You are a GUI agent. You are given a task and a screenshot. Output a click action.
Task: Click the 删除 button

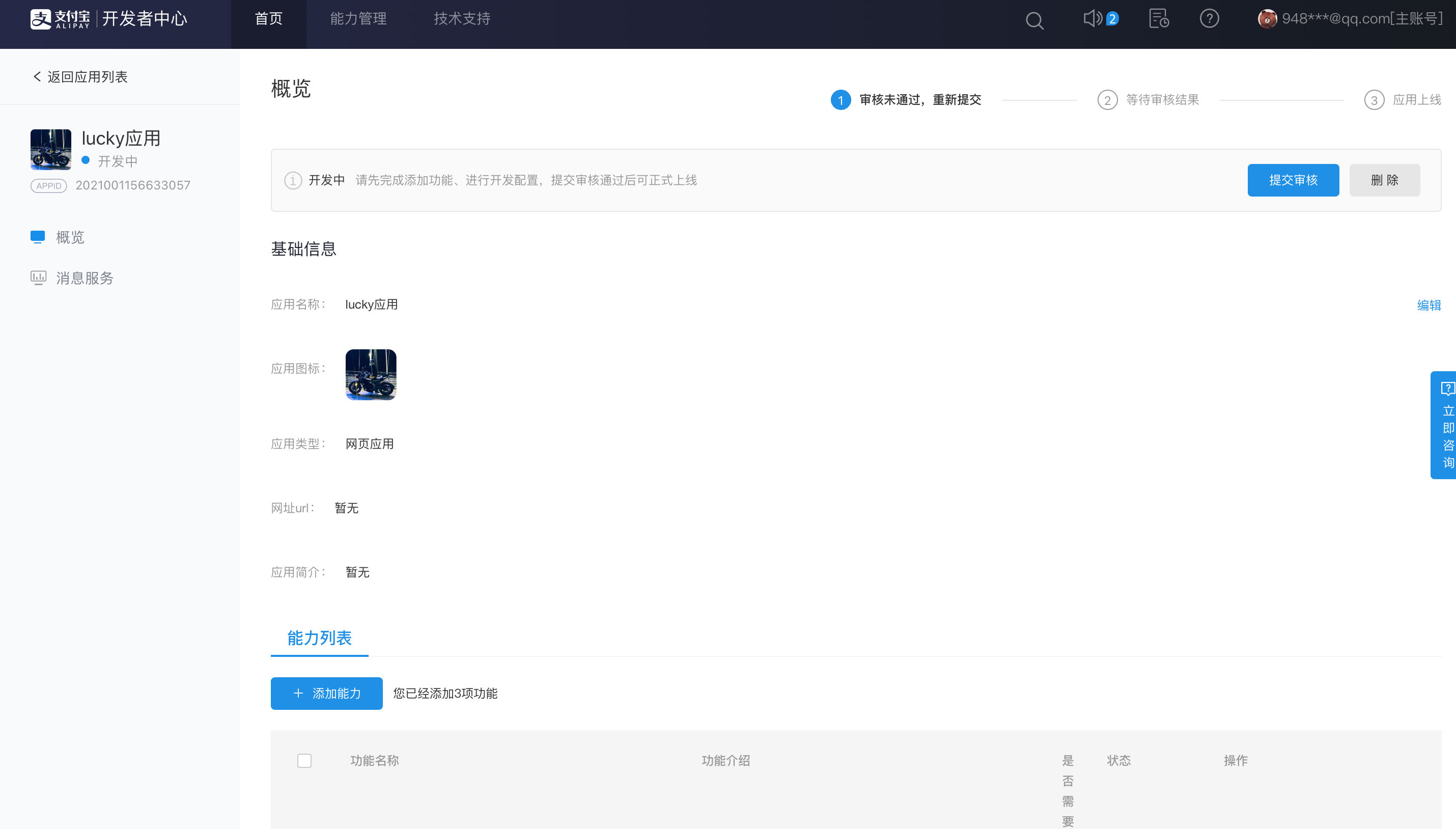1384,180
